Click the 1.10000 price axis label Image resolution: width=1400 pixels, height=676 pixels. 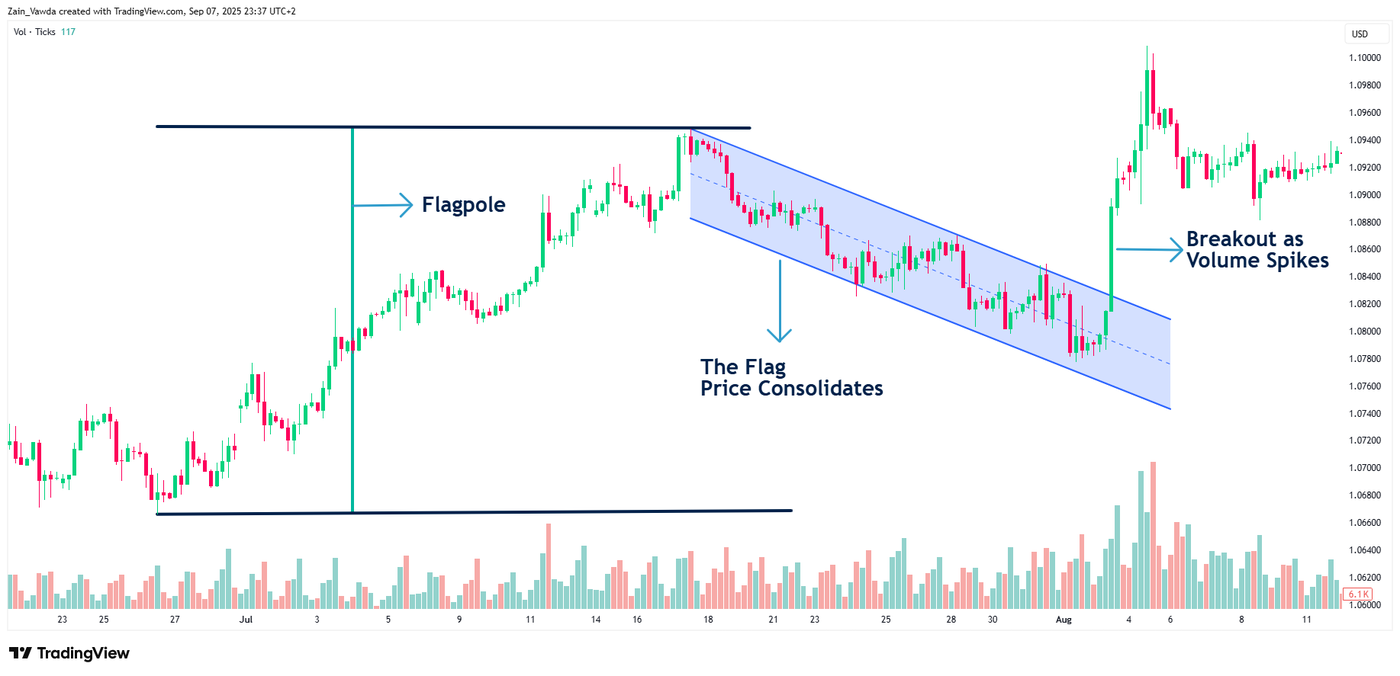1366,58
